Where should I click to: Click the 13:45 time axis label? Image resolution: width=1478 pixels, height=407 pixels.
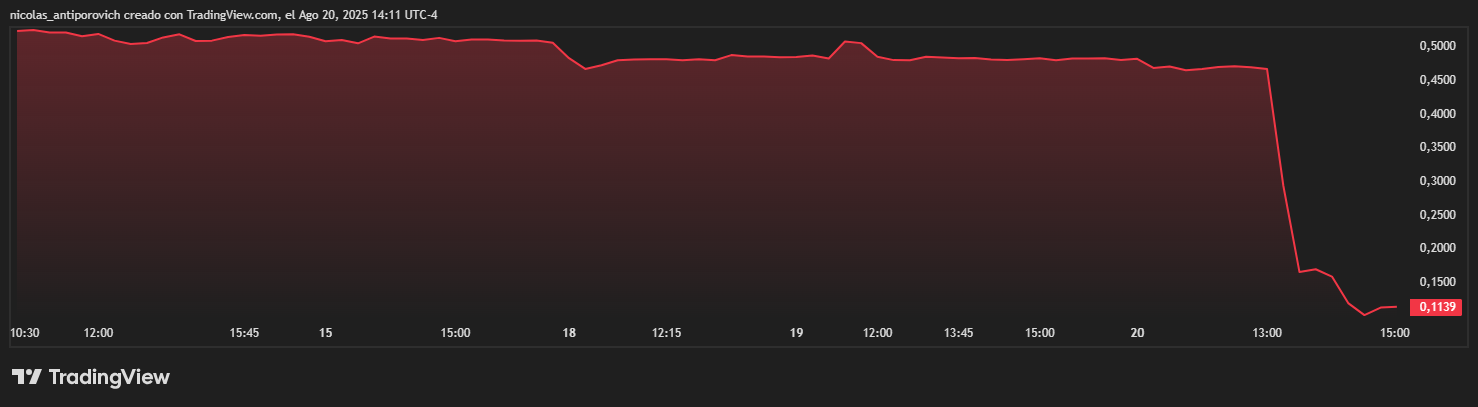958,332
